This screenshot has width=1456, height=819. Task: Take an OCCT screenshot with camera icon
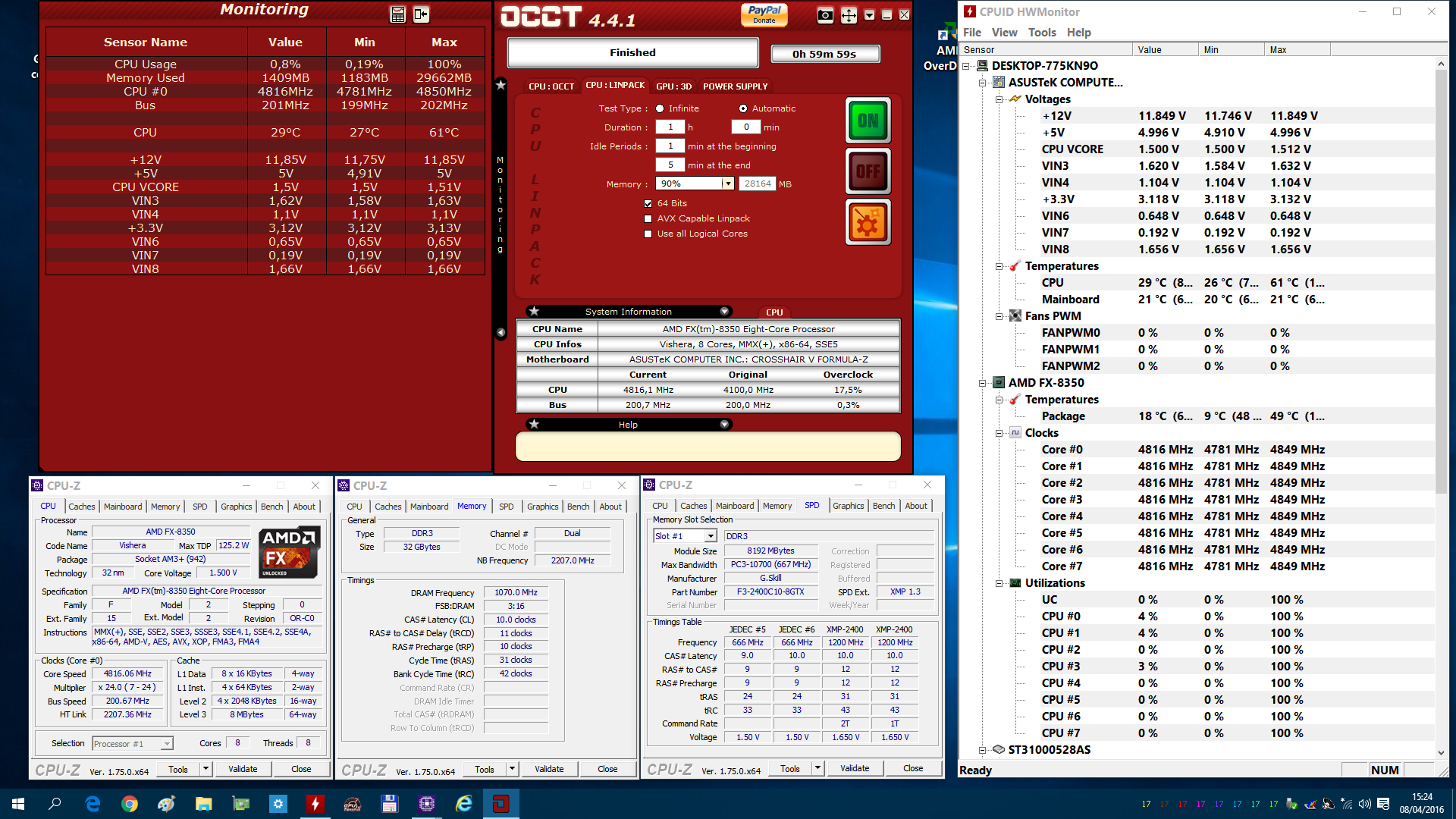[825, 15]
